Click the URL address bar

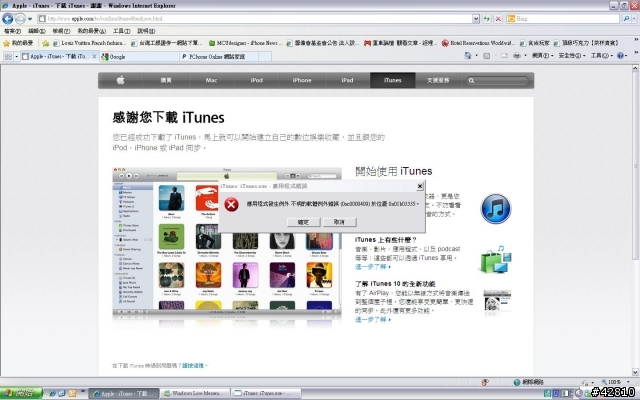(255, 19)
